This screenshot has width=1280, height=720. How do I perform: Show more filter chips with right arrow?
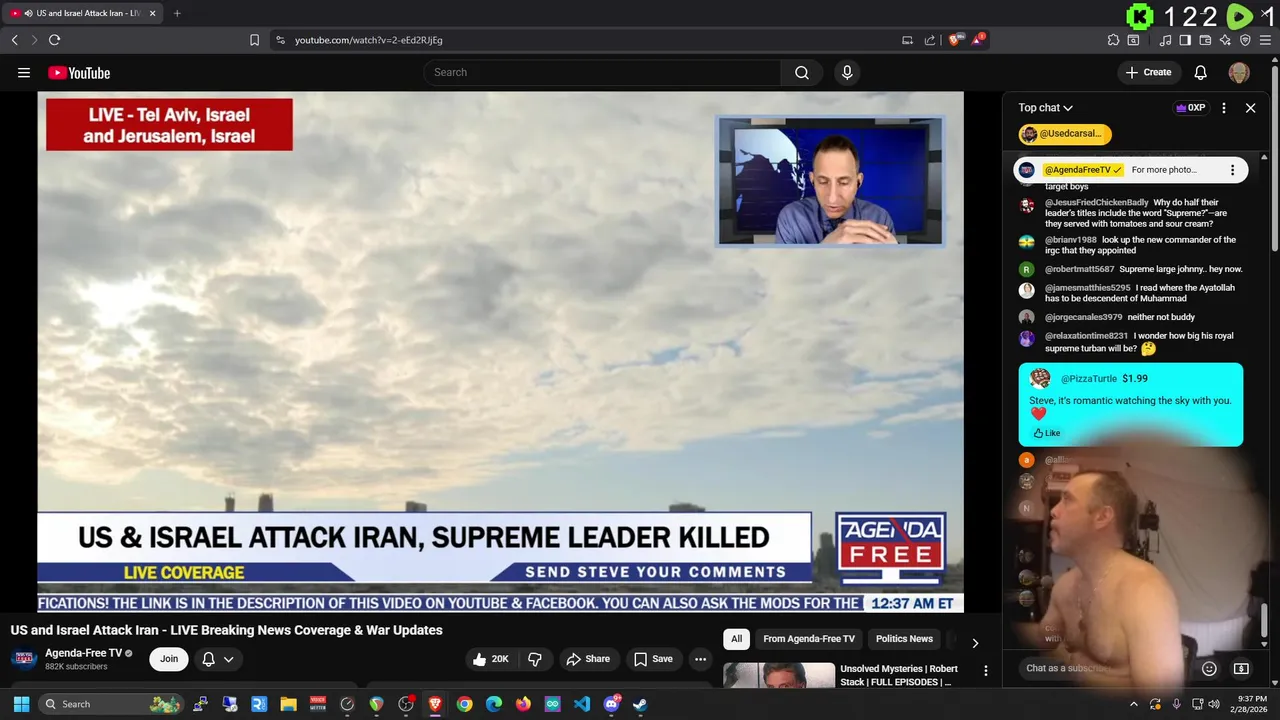coord(975,643)
